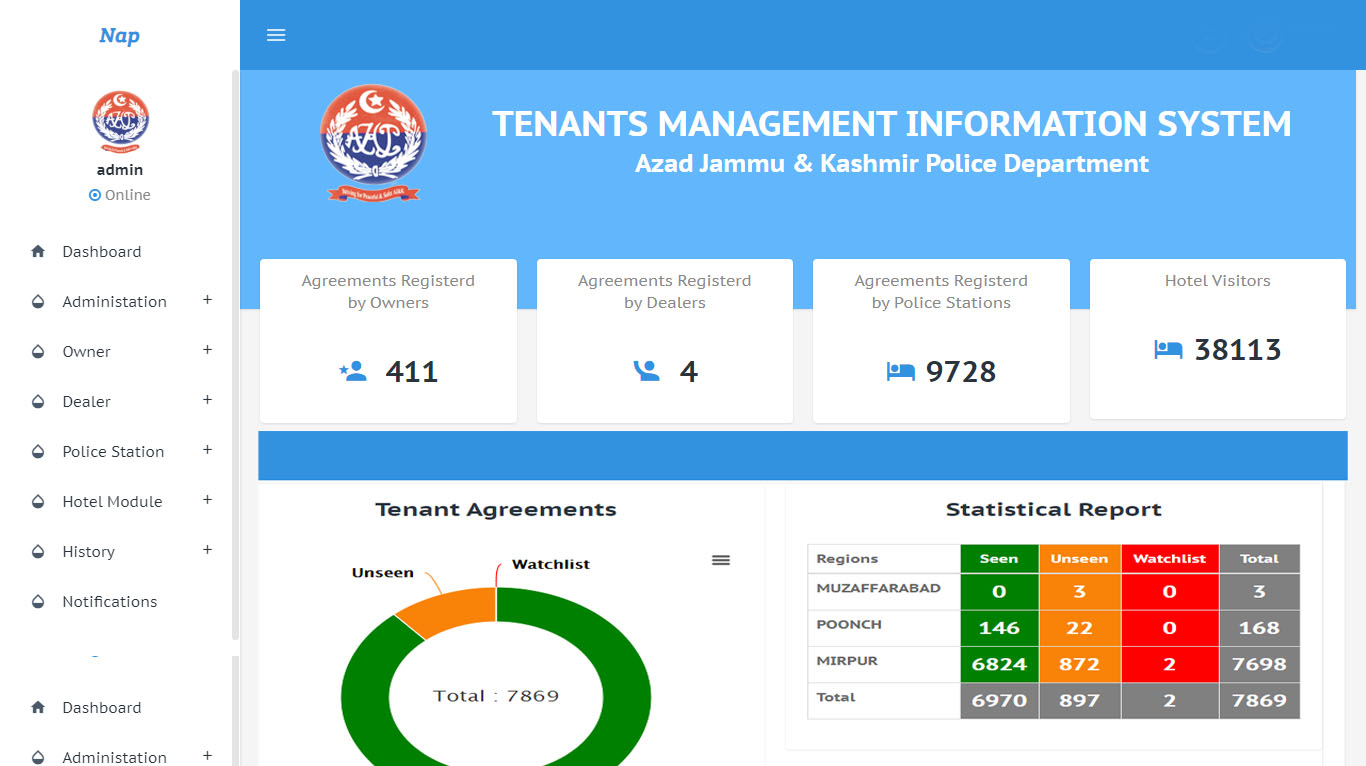The image size is (1366, 766).
Task: Click the drop icon next to Notifications
Action: (x=38, y=602)
